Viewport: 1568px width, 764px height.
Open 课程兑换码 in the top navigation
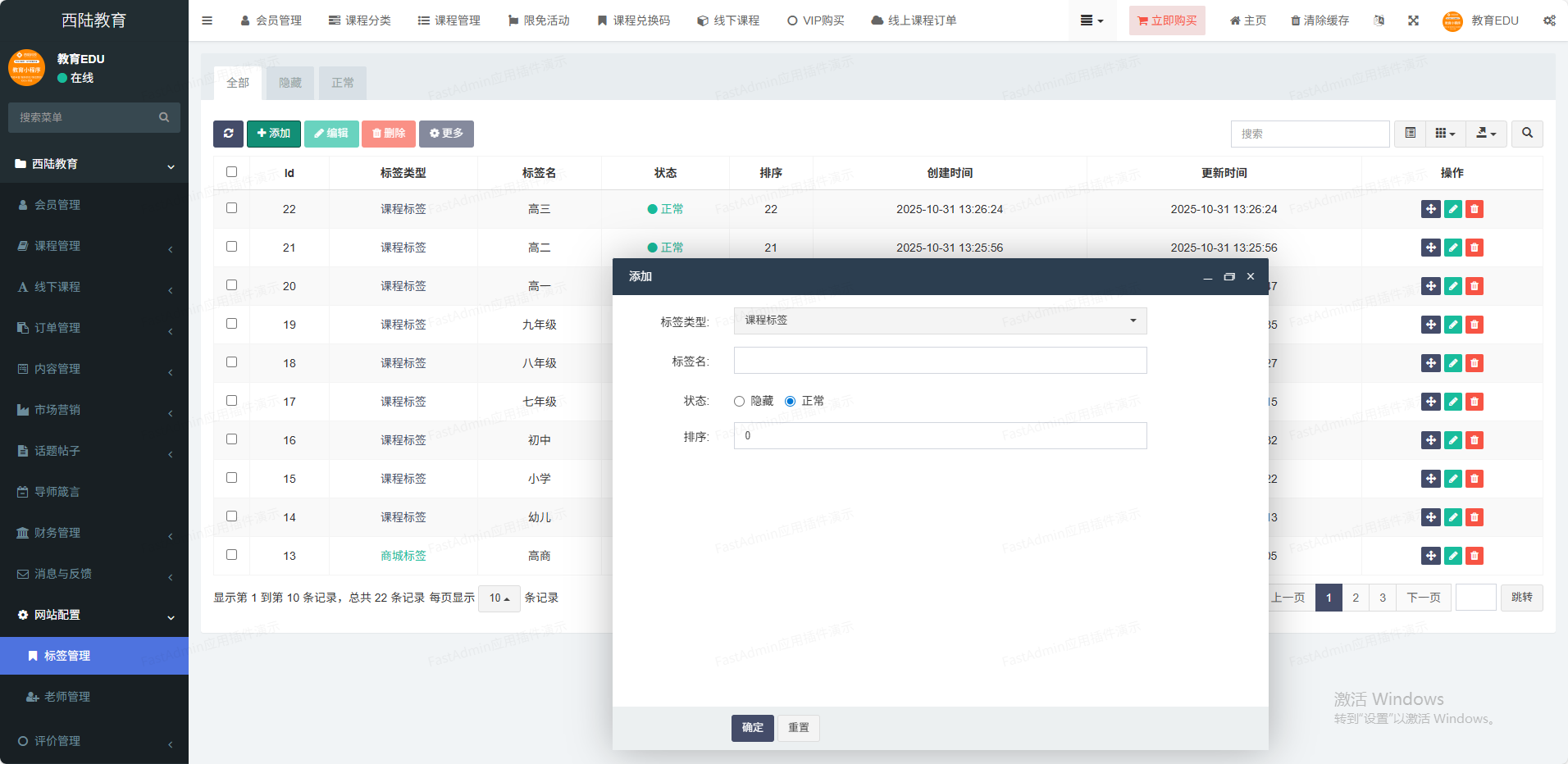click(633, 20)
